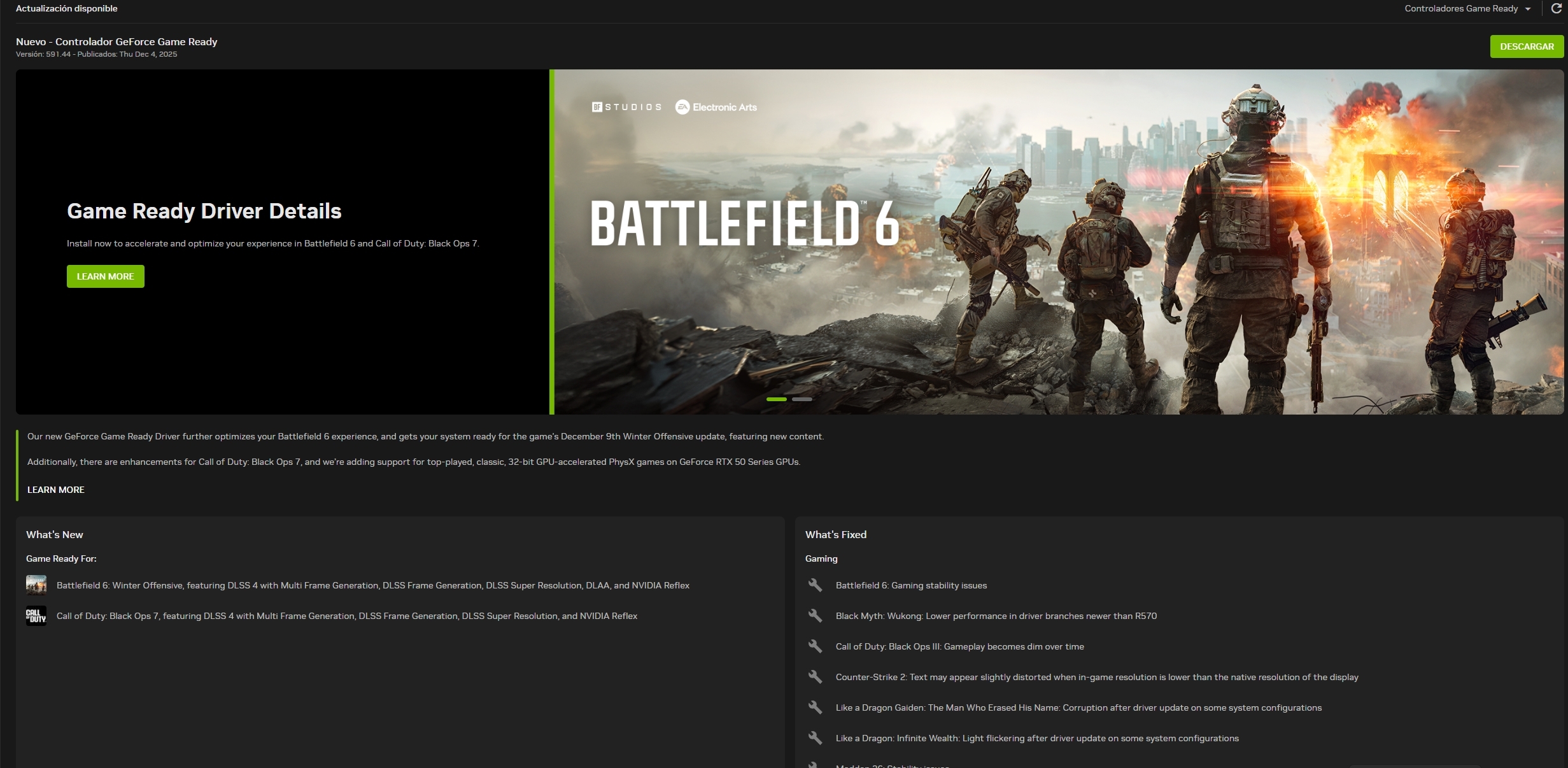The height and width of the screenshot is (768, 1568).
Task: Click the refresh icon at top right
Action: (1556, 8)
